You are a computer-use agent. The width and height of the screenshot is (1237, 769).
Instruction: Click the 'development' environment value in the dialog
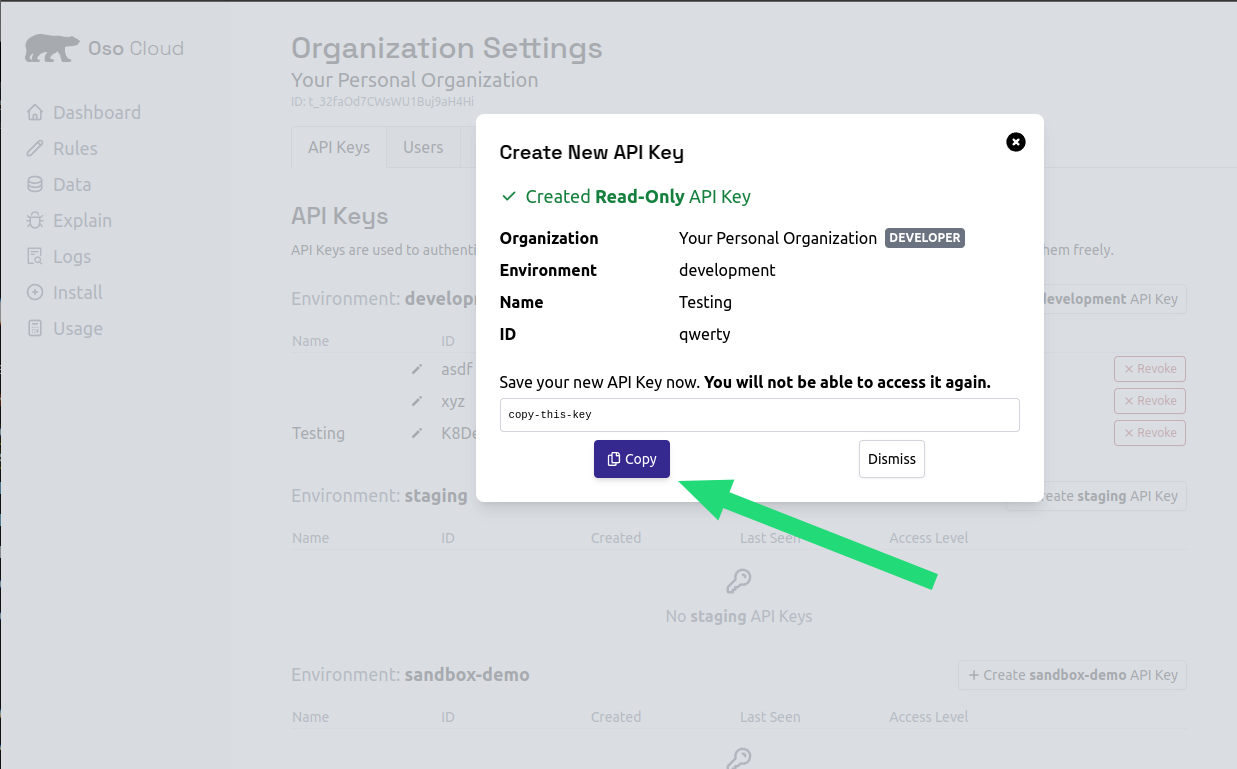(727, 270)
